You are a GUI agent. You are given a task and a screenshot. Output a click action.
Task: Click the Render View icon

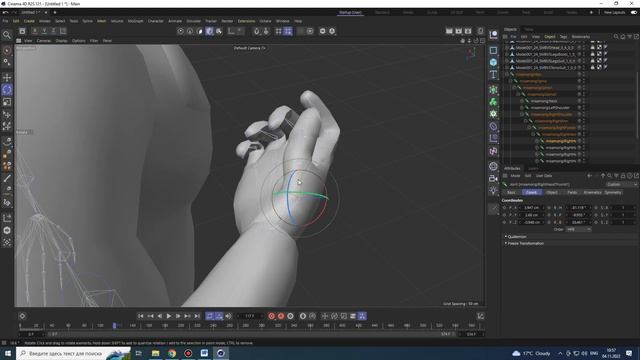pos(449,31)
